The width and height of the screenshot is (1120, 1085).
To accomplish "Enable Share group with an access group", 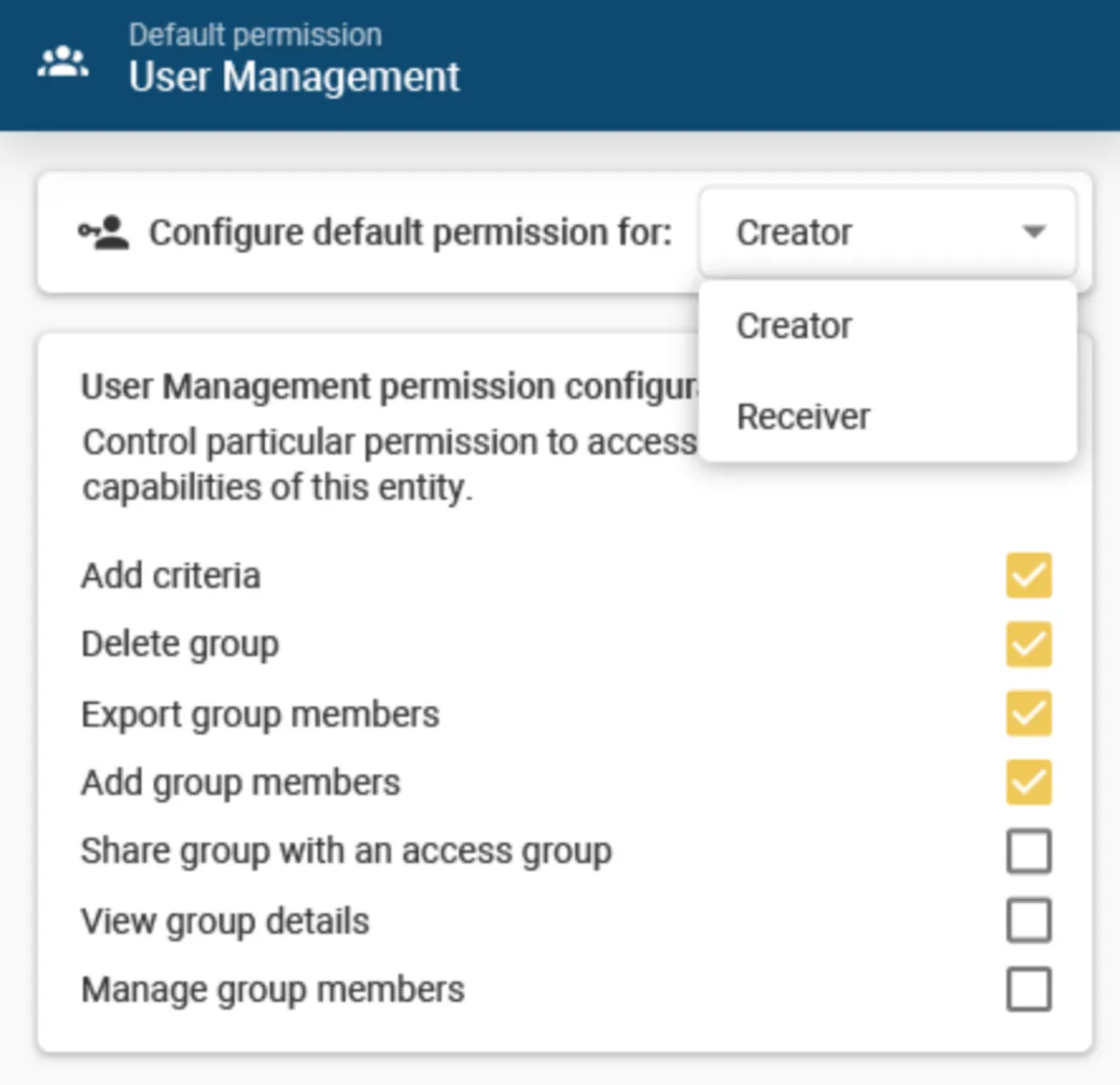I will coord(1029,852).
